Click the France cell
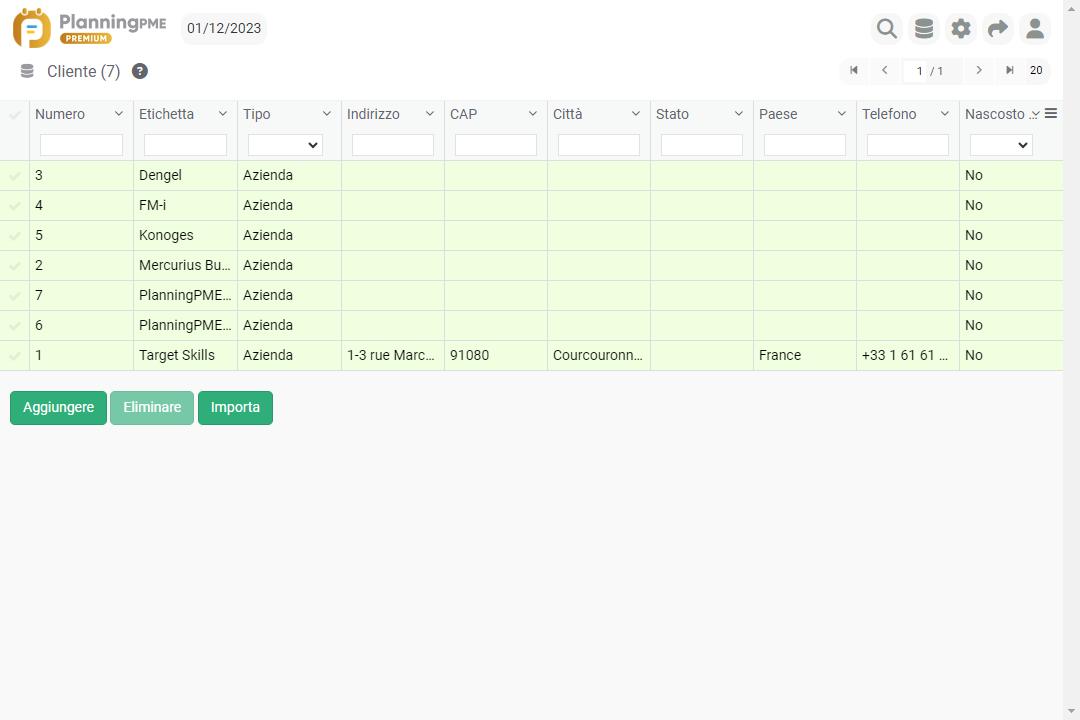 (x=804, y=356)
